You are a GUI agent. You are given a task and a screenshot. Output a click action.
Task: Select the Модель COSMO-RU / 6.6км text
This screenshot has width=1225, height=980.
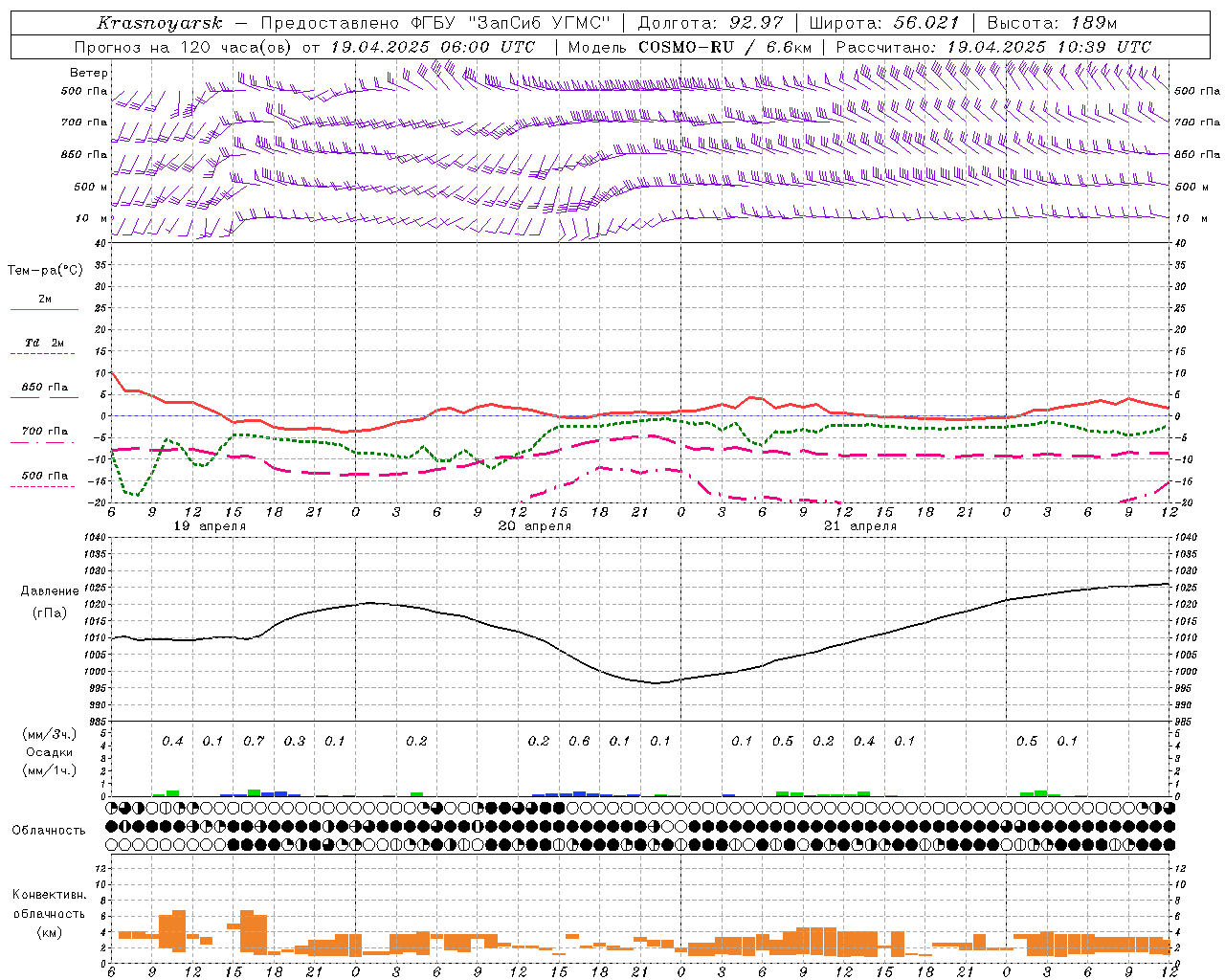(691, 47)
